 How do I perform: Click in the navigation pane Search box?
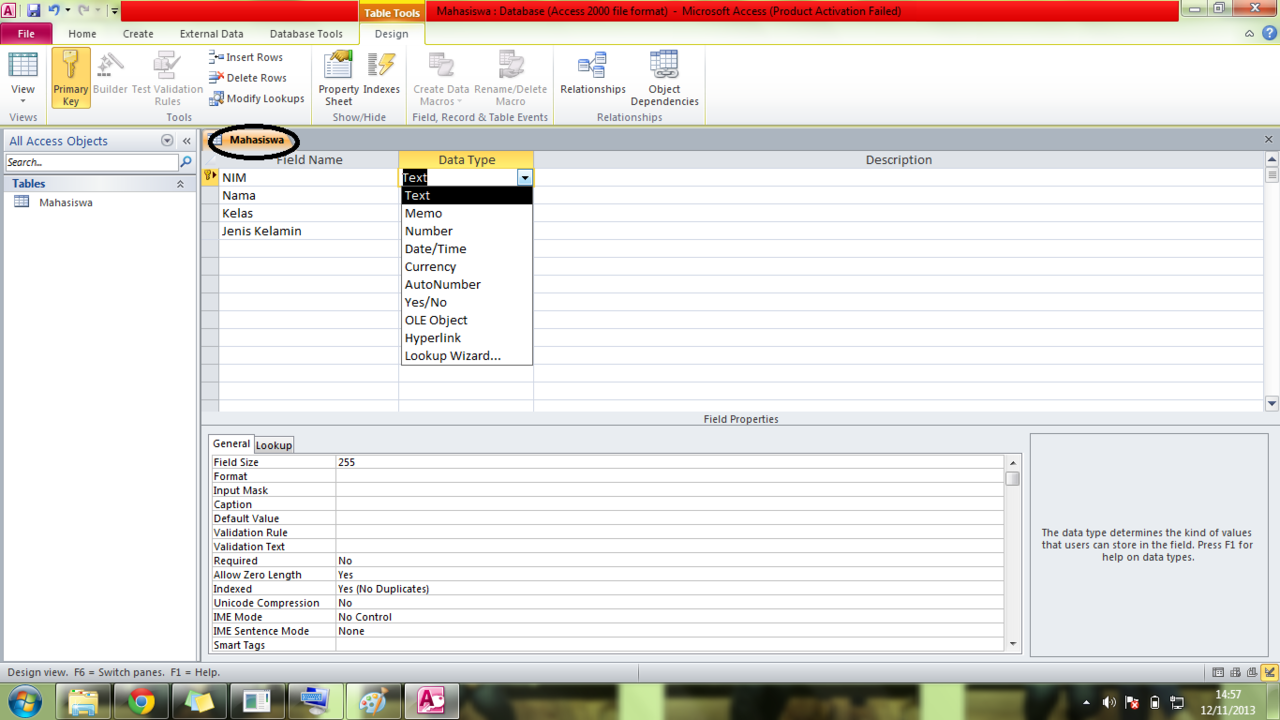(x=91, y=162)
